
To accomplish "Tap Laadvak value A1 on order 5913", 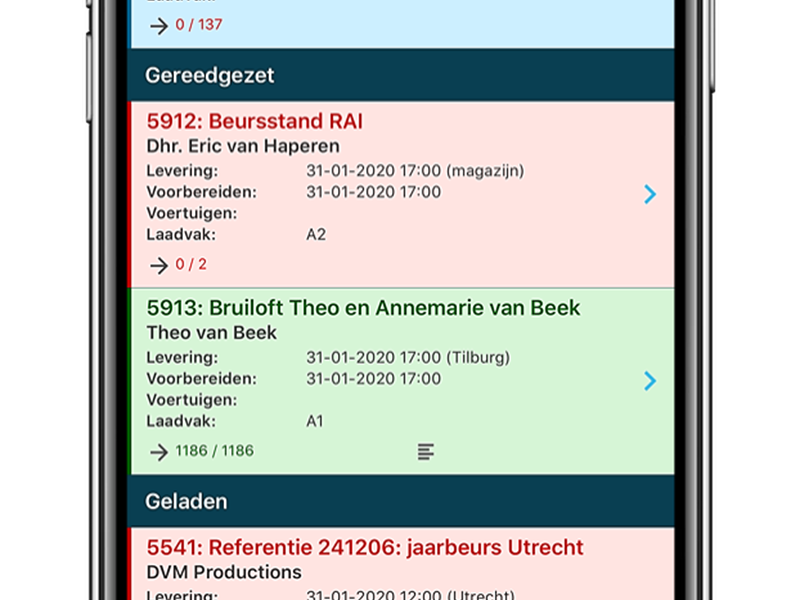I will pyautogui.click(x=312, y=420).
